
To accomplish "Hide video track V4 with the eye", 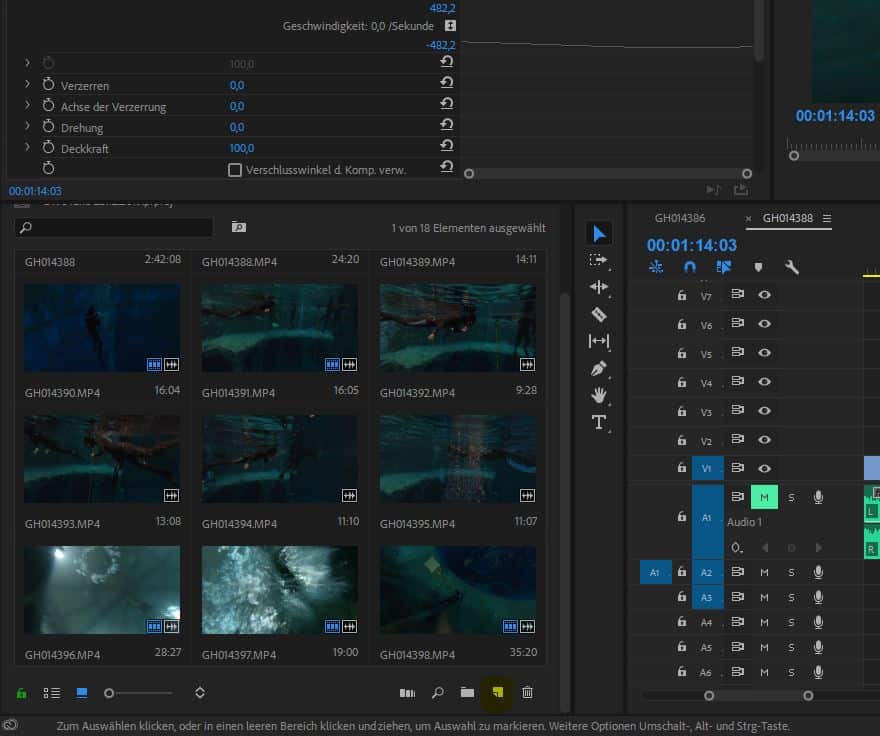I will click(764, 382).
